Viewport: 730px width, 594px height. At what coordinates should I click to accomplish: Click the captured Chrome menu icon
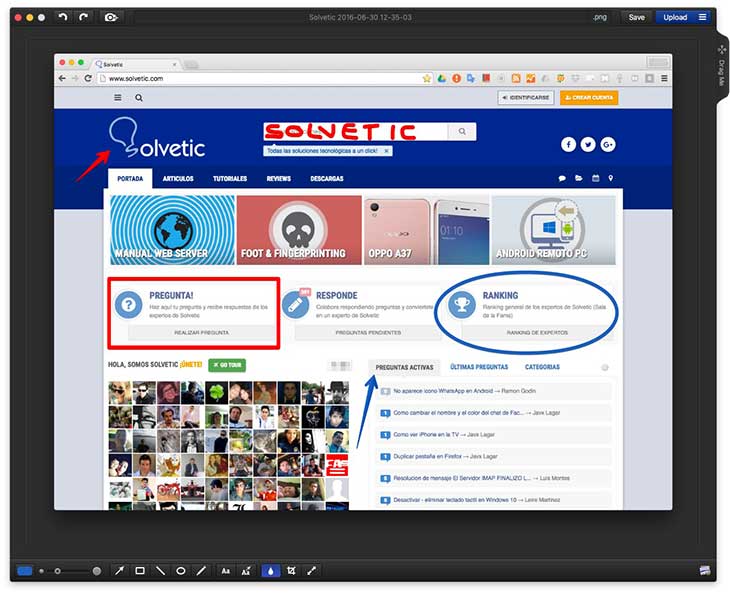664,78
